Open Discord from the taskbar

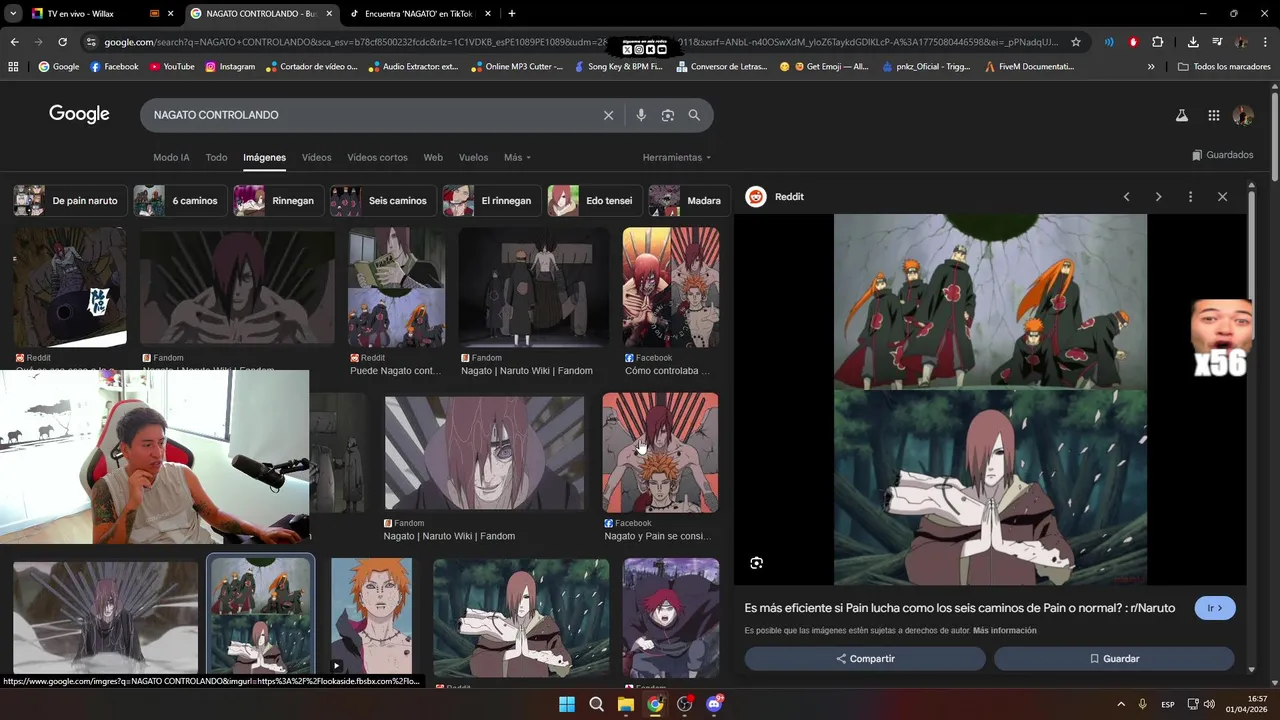[714, 704]
